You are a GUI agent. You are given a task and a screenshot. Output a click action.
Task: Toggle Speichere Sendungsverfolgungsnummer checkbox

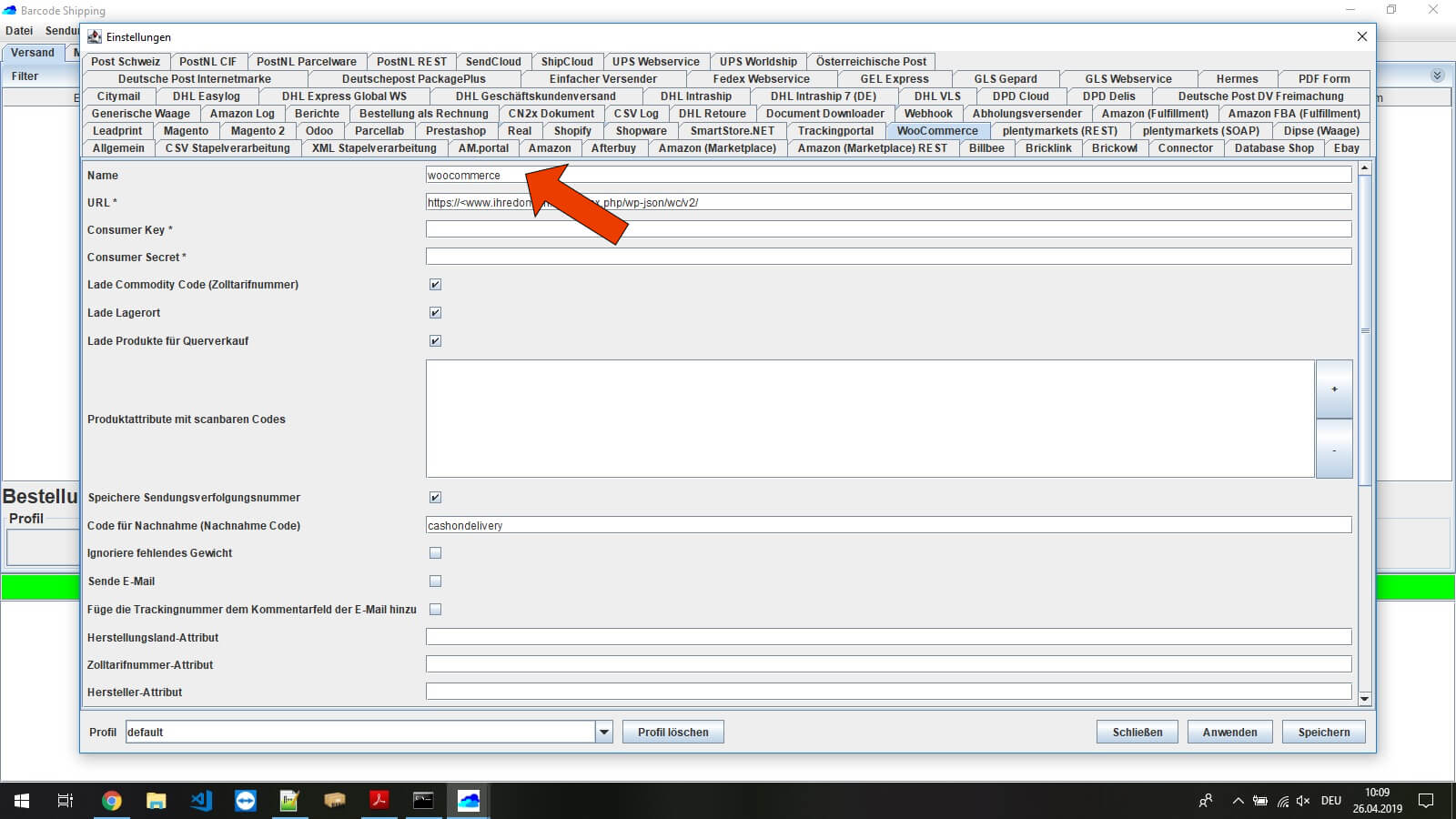(435, 498)
